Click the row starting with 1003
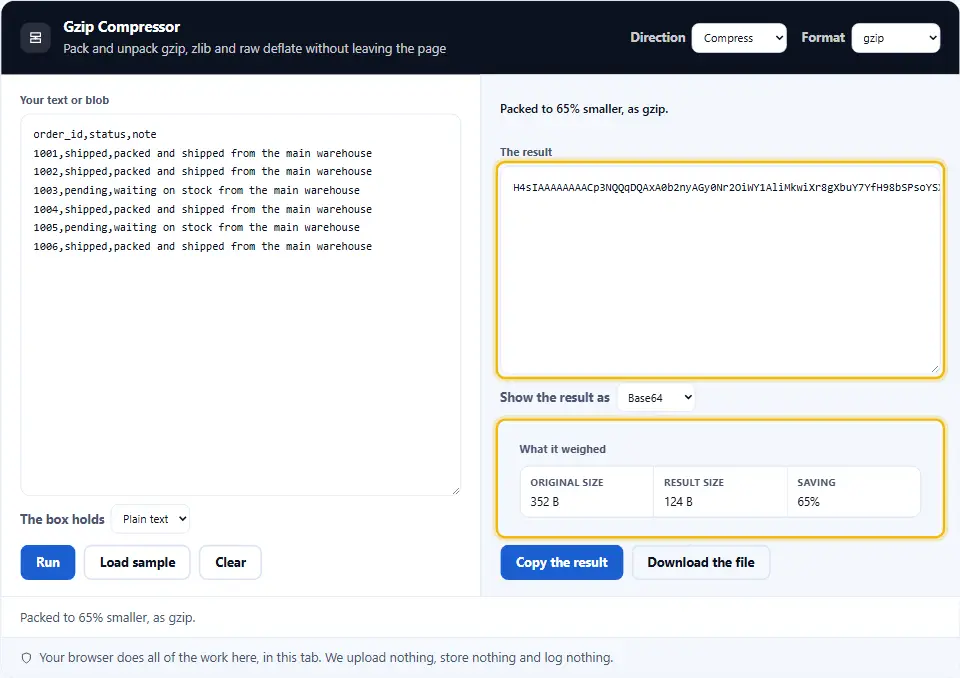The image size is (960, 678). pos(197,190)
